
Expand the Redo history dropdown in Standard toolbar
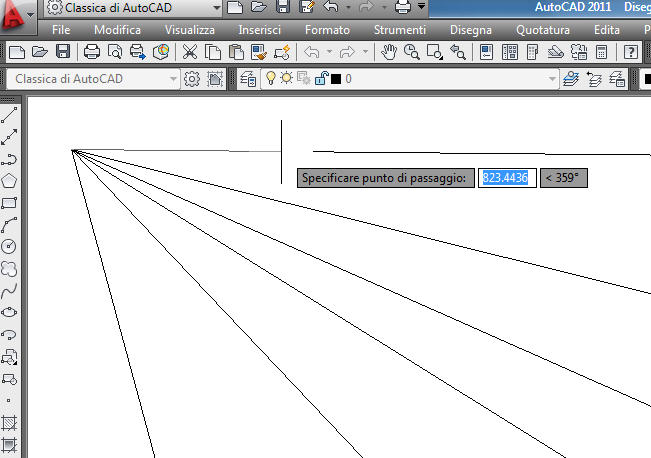click(x=365, y=52)
